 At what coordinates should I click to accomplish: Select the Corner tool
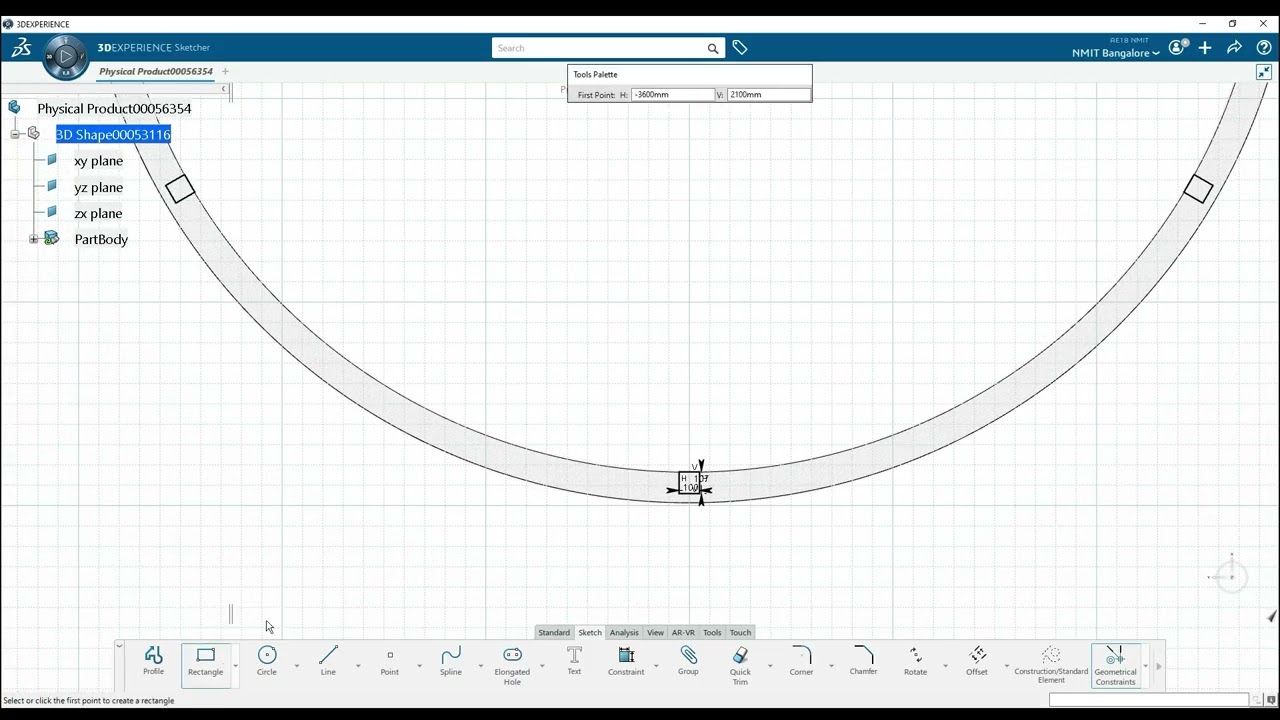click(x=801, y=662)
